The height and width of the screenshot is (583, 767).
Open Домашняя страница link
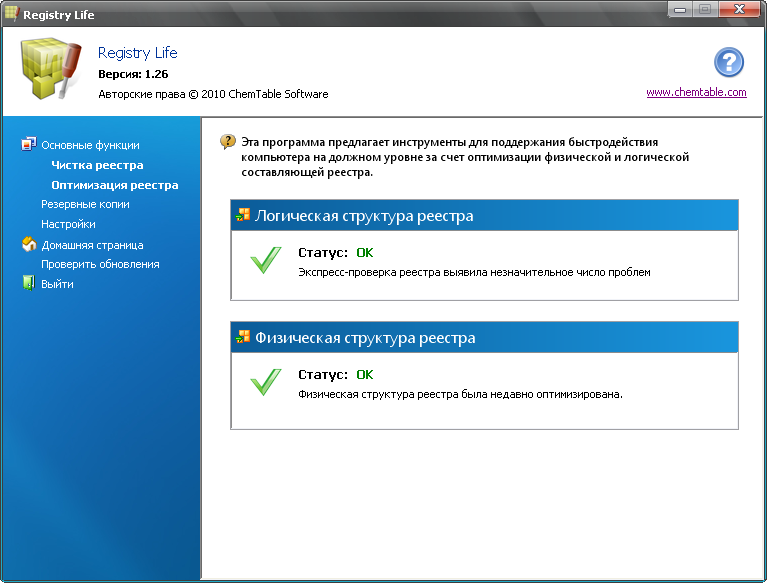pyautogui.click(x=92, y=245)
